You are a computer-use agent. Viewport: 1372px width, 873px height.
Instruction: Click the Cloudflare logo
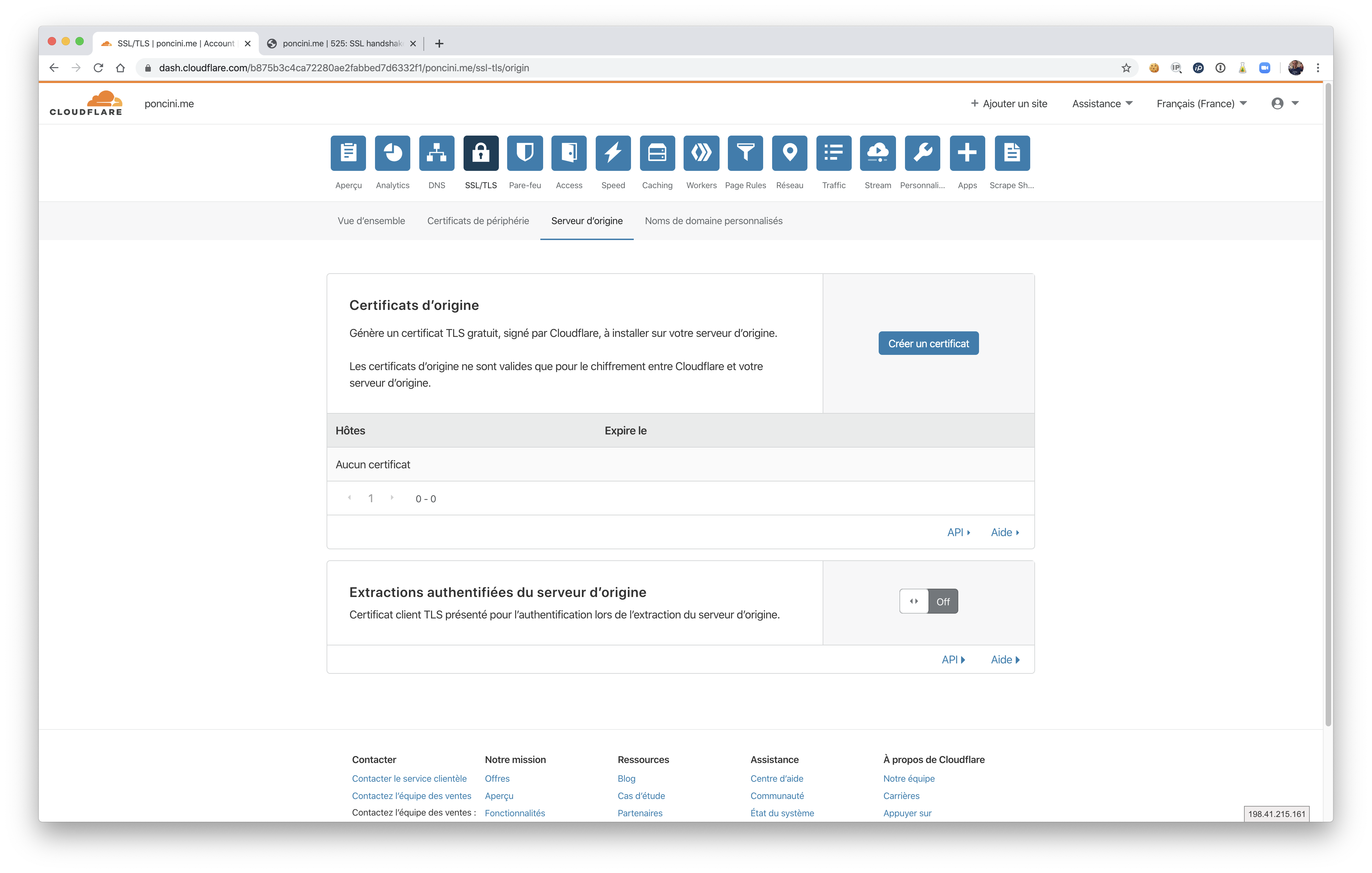[86, 103]
